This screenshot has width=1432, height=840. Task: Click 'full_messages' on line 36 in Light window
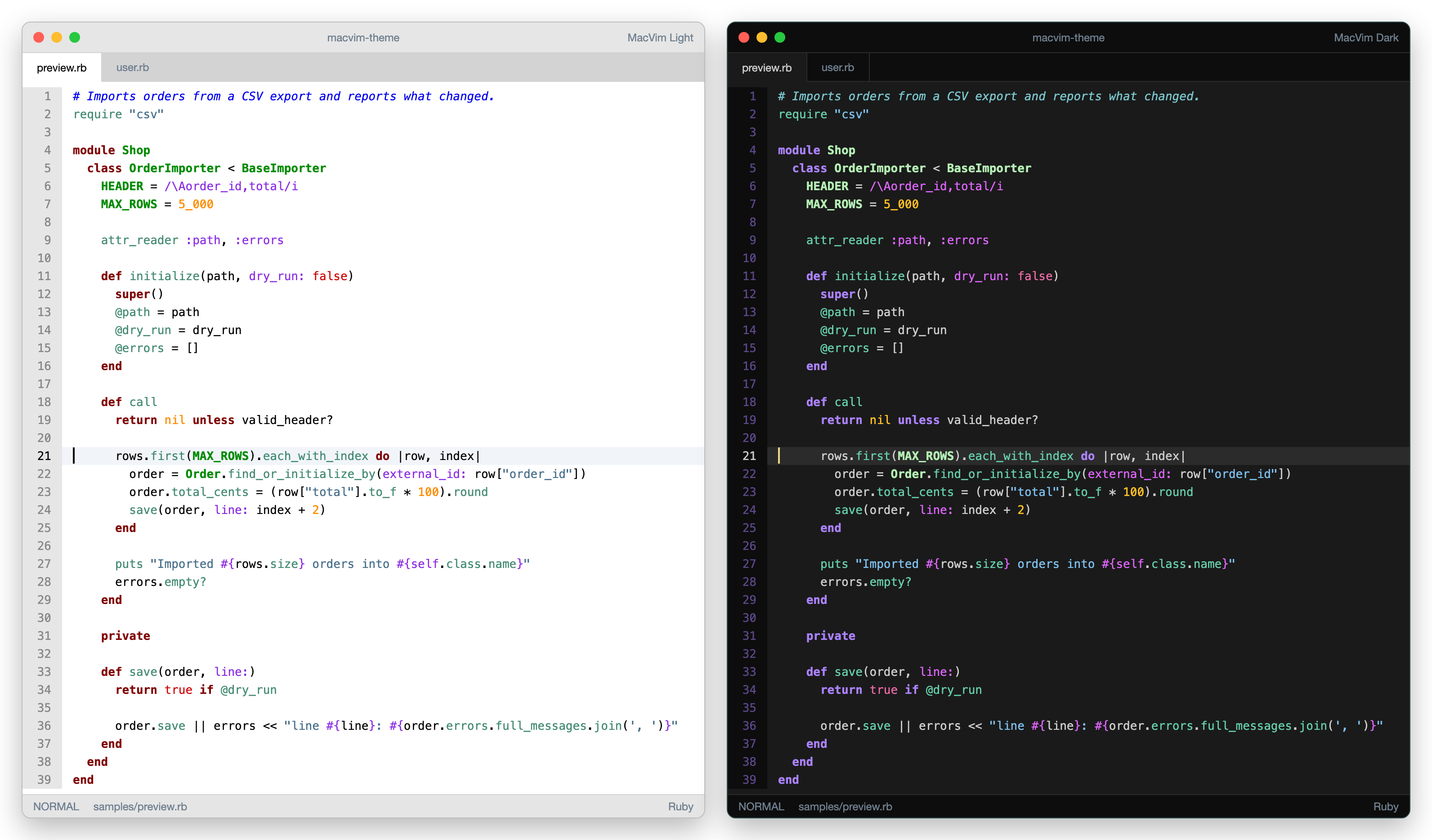[x=541, y=726]
